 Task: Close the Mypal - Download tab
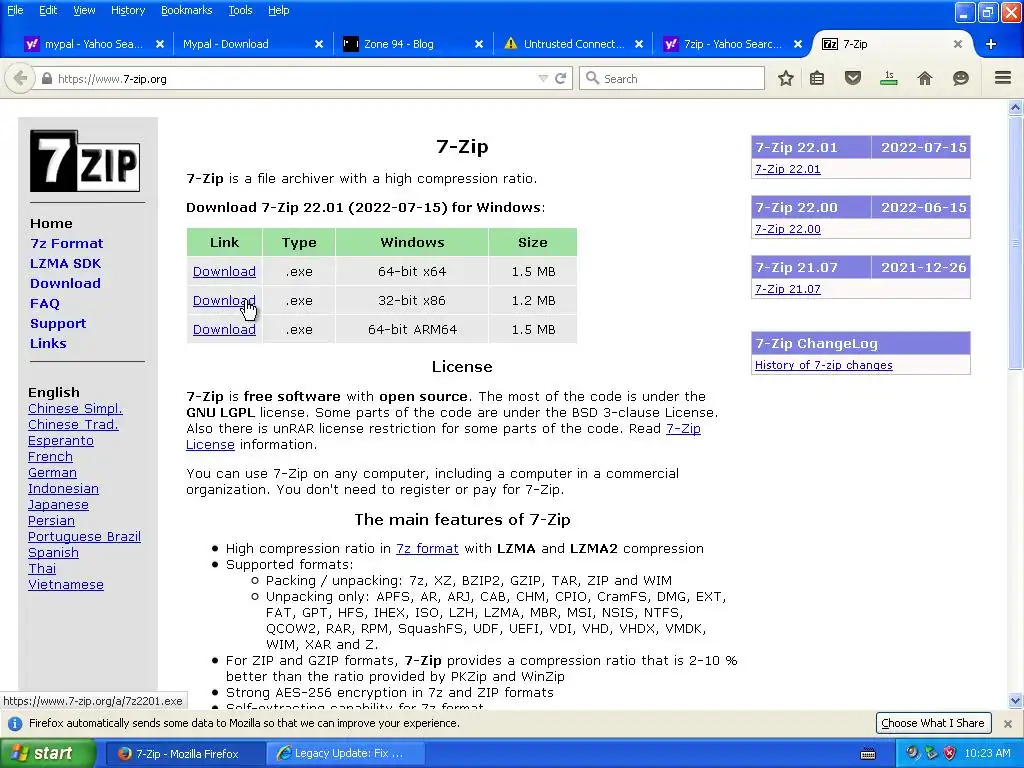[x=319, y=44]
